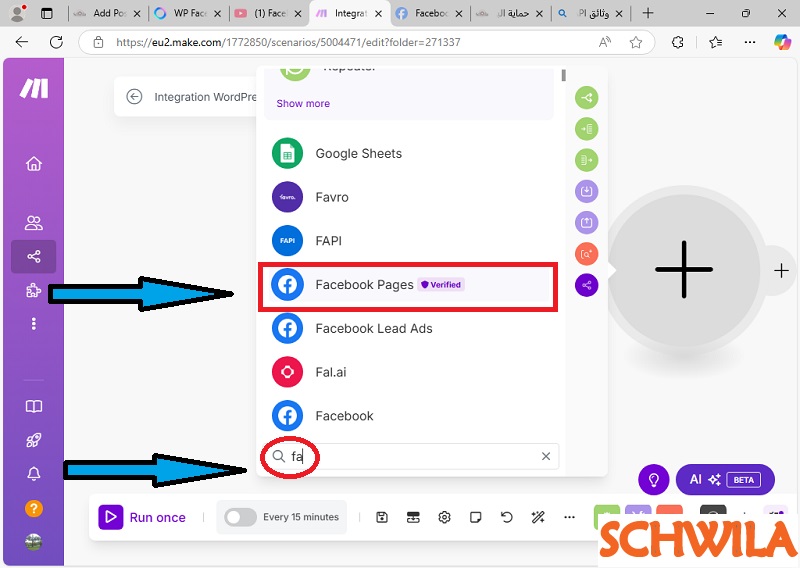
Task: Click the address bar URL
Action: click(x=288, y=42)
